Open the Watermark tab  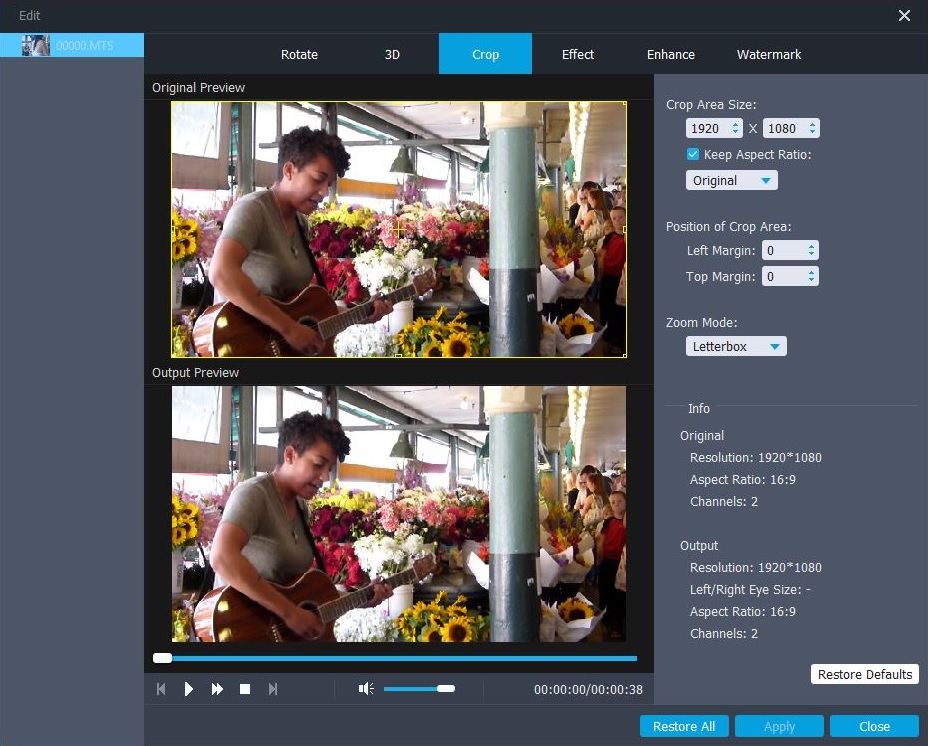pyautogui.click(x=768, y=54)
